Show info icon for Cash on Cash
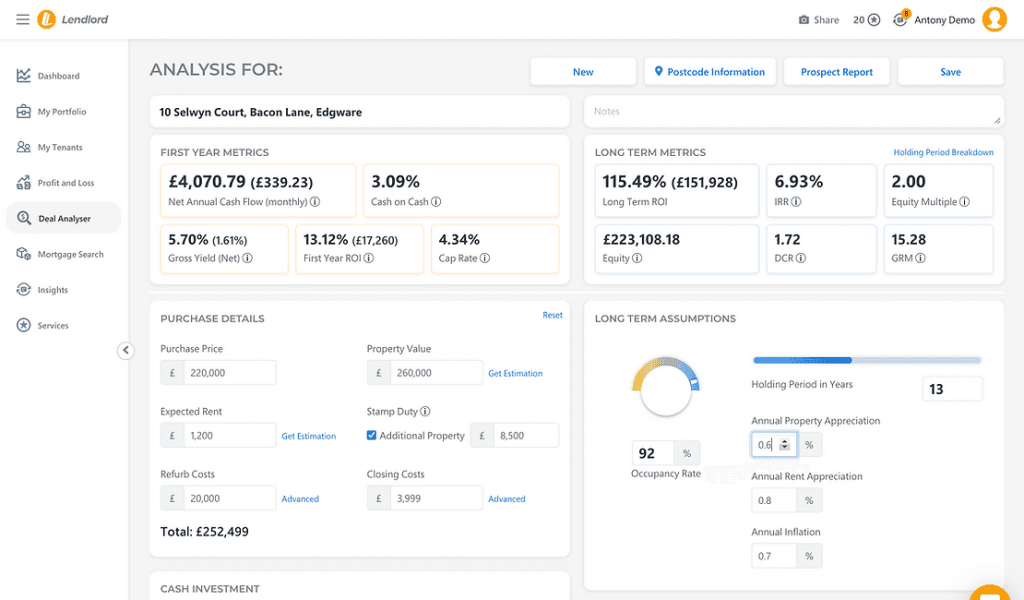The width and height of the screenshot is (1024, 600). click(436, 202)
